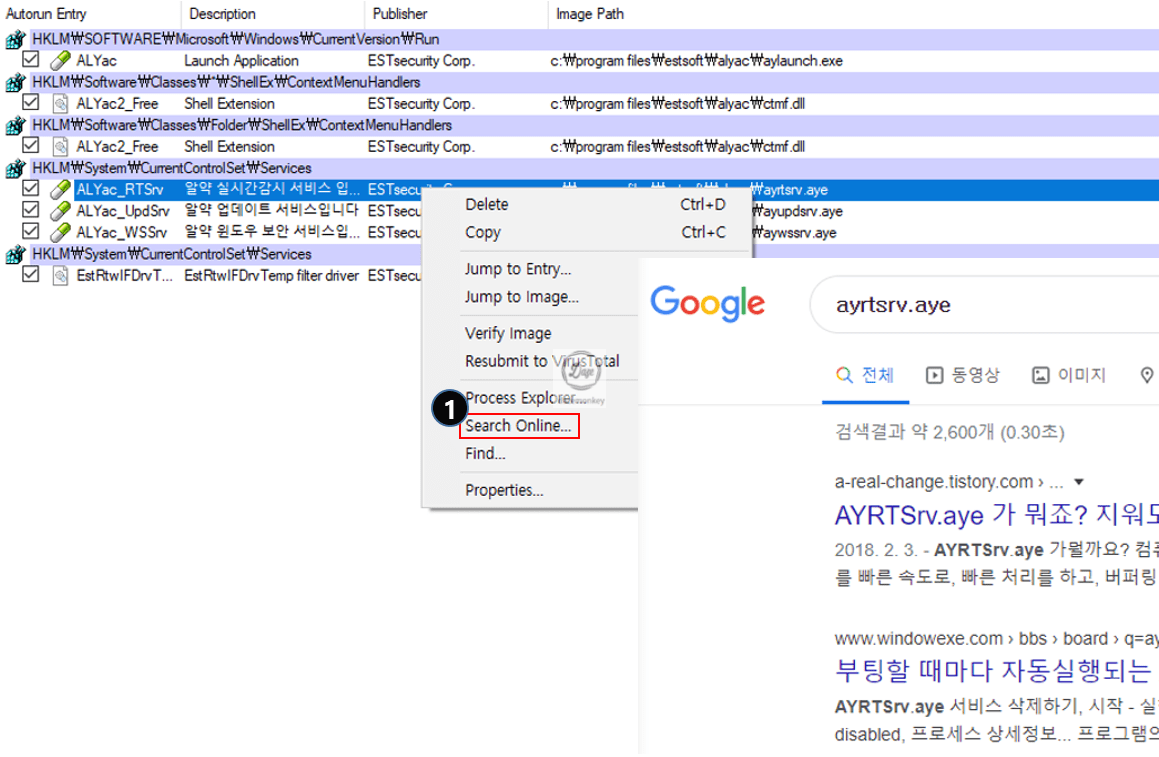Image resolution: width=1159 pixels, height=757 pixels.
Task: Select Jump to Entry... in context menu
Action: tap(517, 269)
